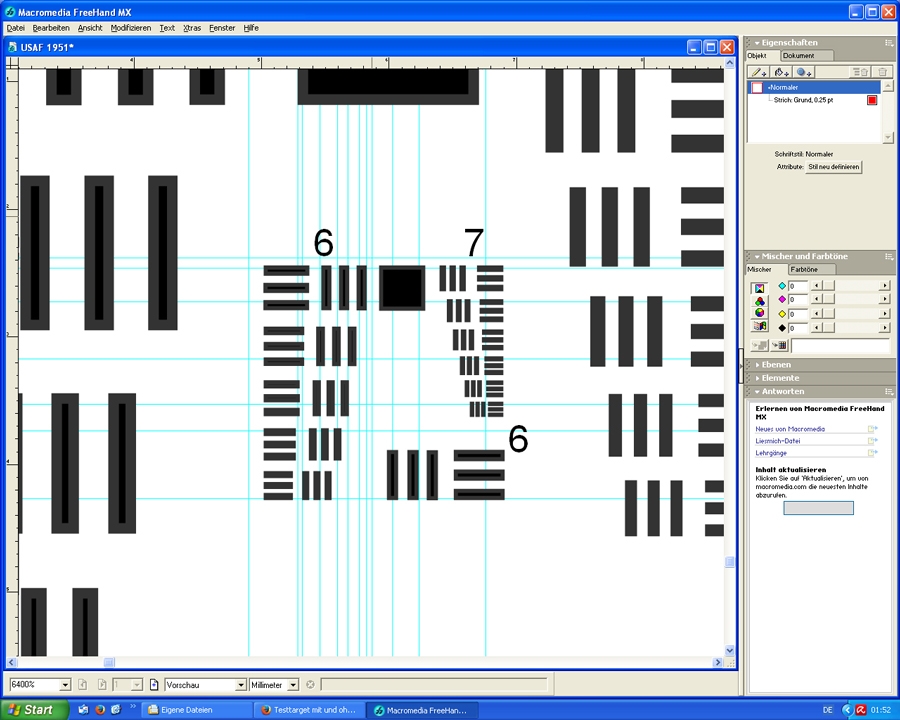Screen dimensions: 900x720
Task: Click the add stroke pencil icon
Action: [x=759, y=72]
